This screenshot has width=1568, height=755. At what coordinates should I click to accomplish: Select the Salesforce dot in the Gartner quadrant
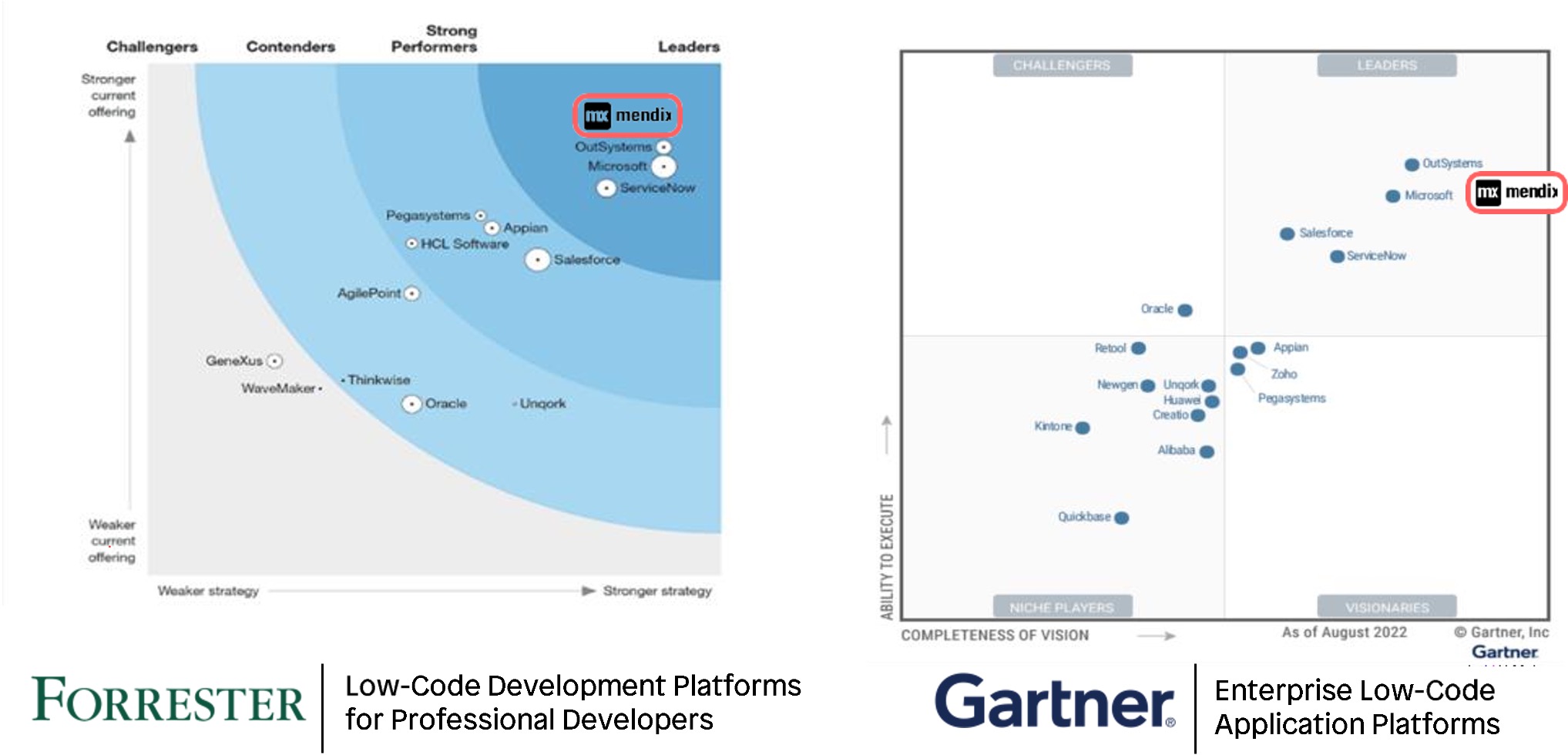click(x=1287, y=234)
